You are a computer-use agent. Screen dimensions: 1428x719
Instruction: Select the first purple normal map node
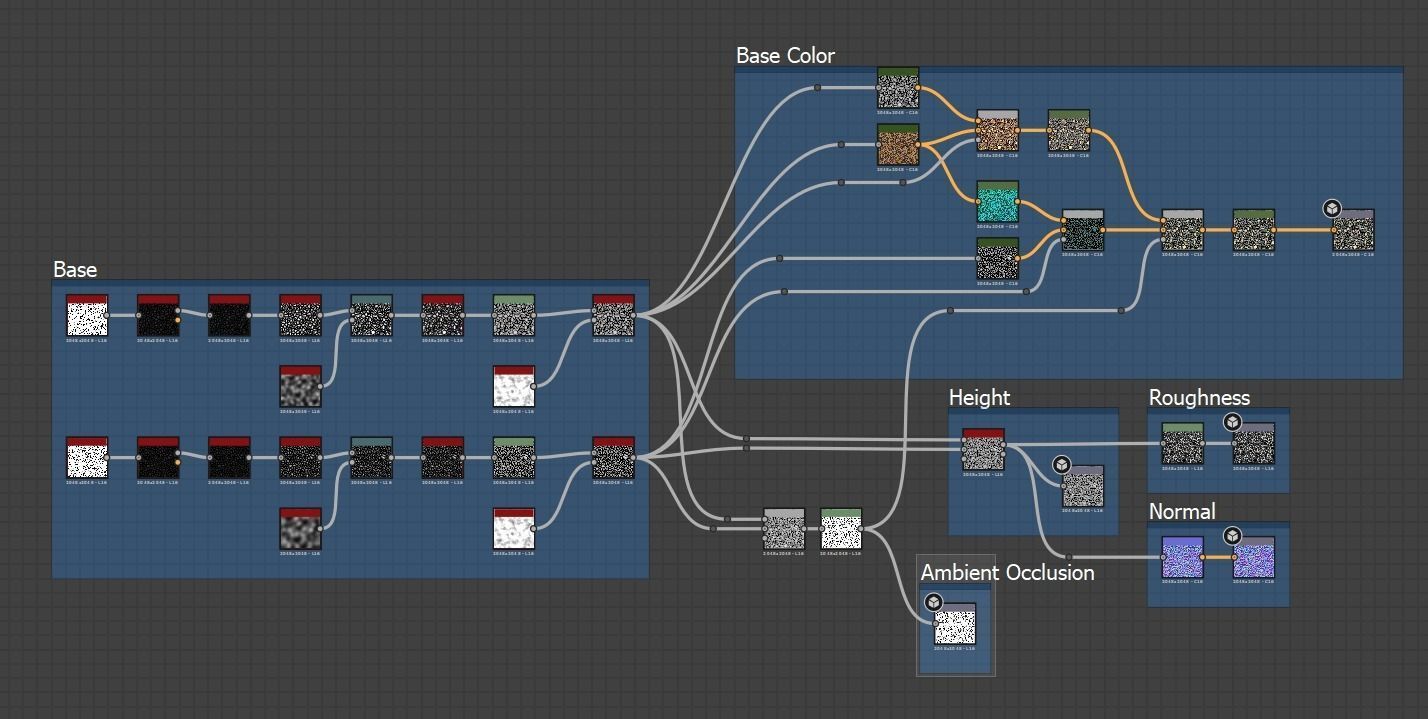pyautogui.click(x=1182, y=557)
